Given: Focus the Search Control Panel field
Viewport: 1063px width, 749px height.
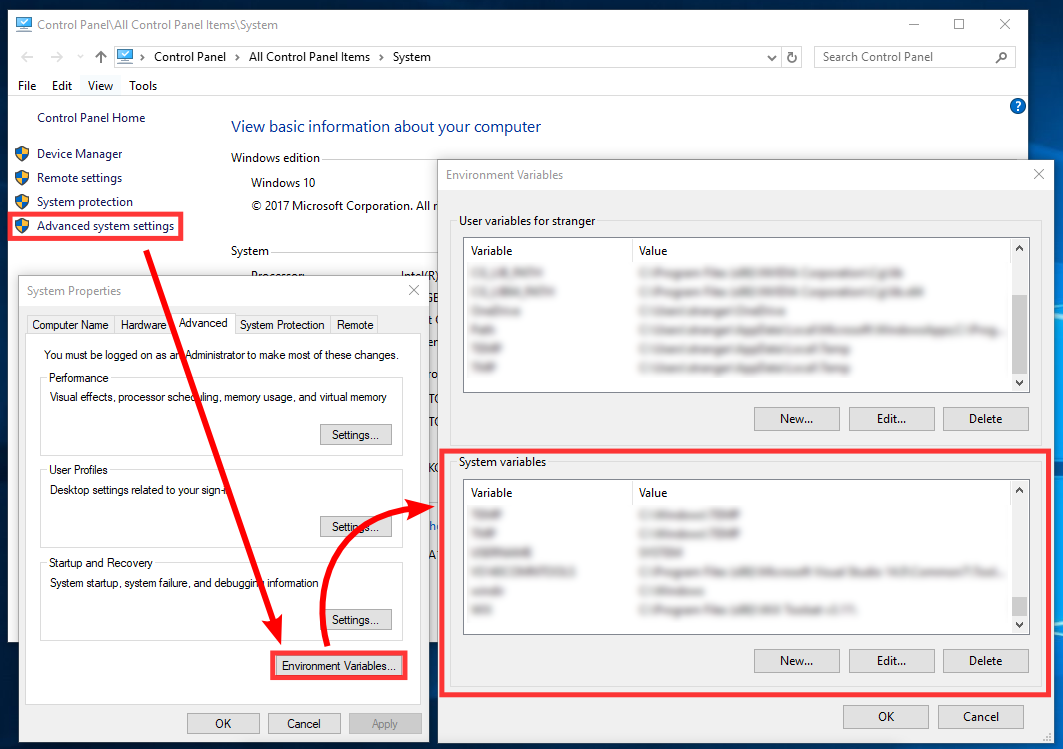Looking at the screenshot, I should [915, 57].
